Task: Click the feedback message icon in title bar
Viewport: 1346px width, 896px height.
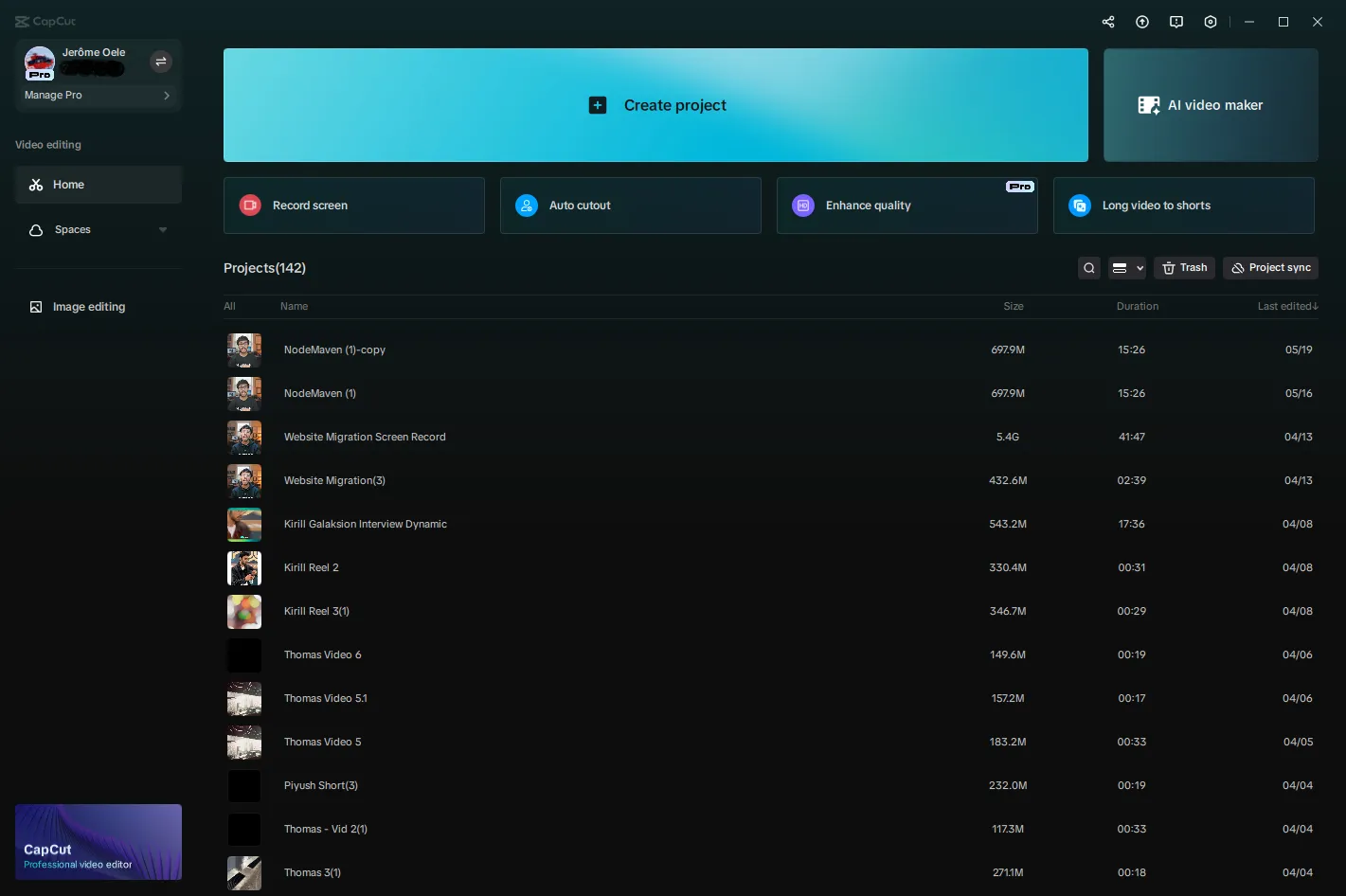Action: click(1176, 22)
